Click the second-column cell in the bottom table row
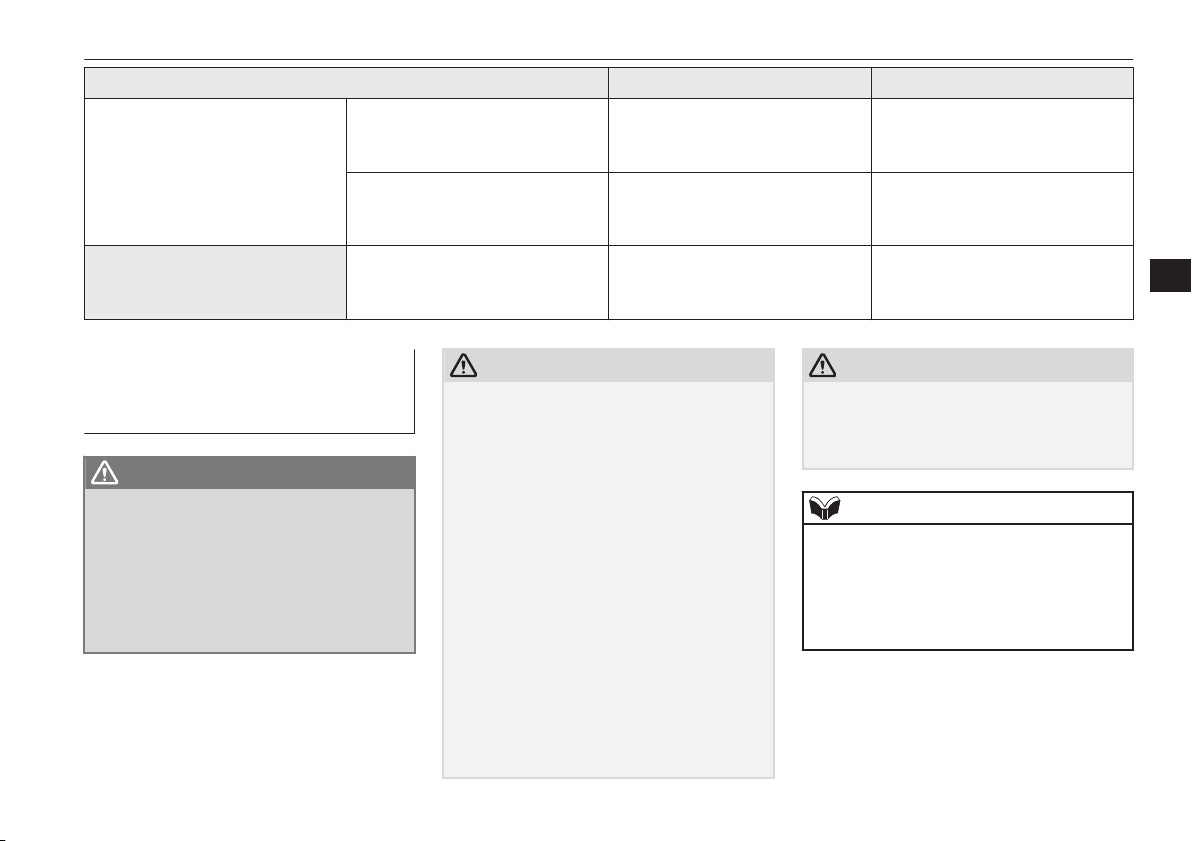The image size is (1192, 841). point(477,282)
